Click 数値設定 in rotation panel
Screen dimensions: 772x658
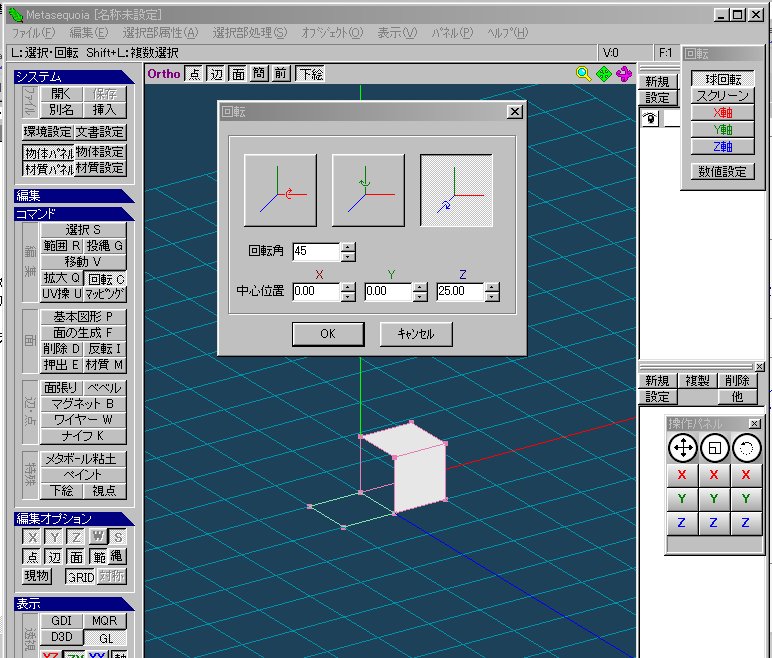point(722,171)
